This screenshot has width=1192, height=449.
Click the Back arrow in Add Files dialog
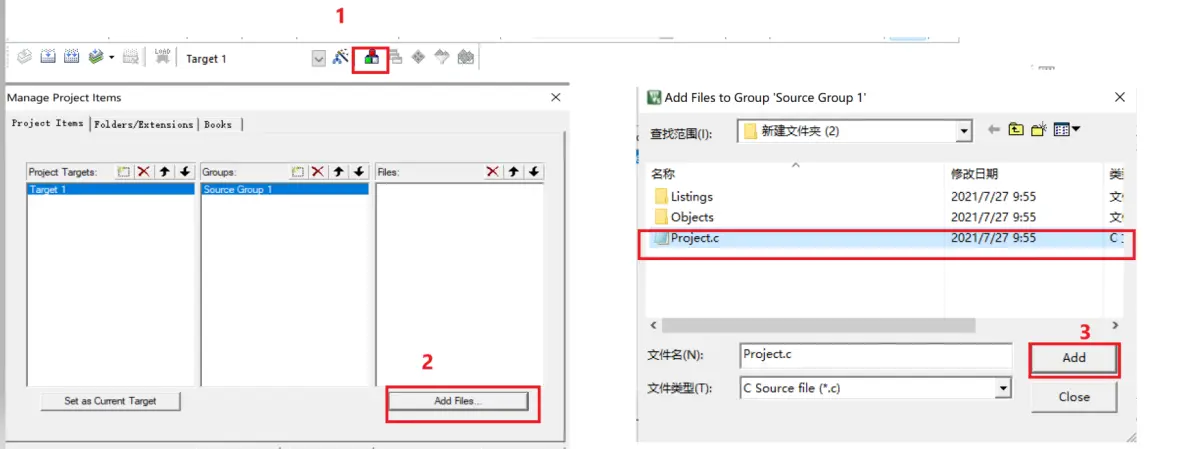click(993, 130)
